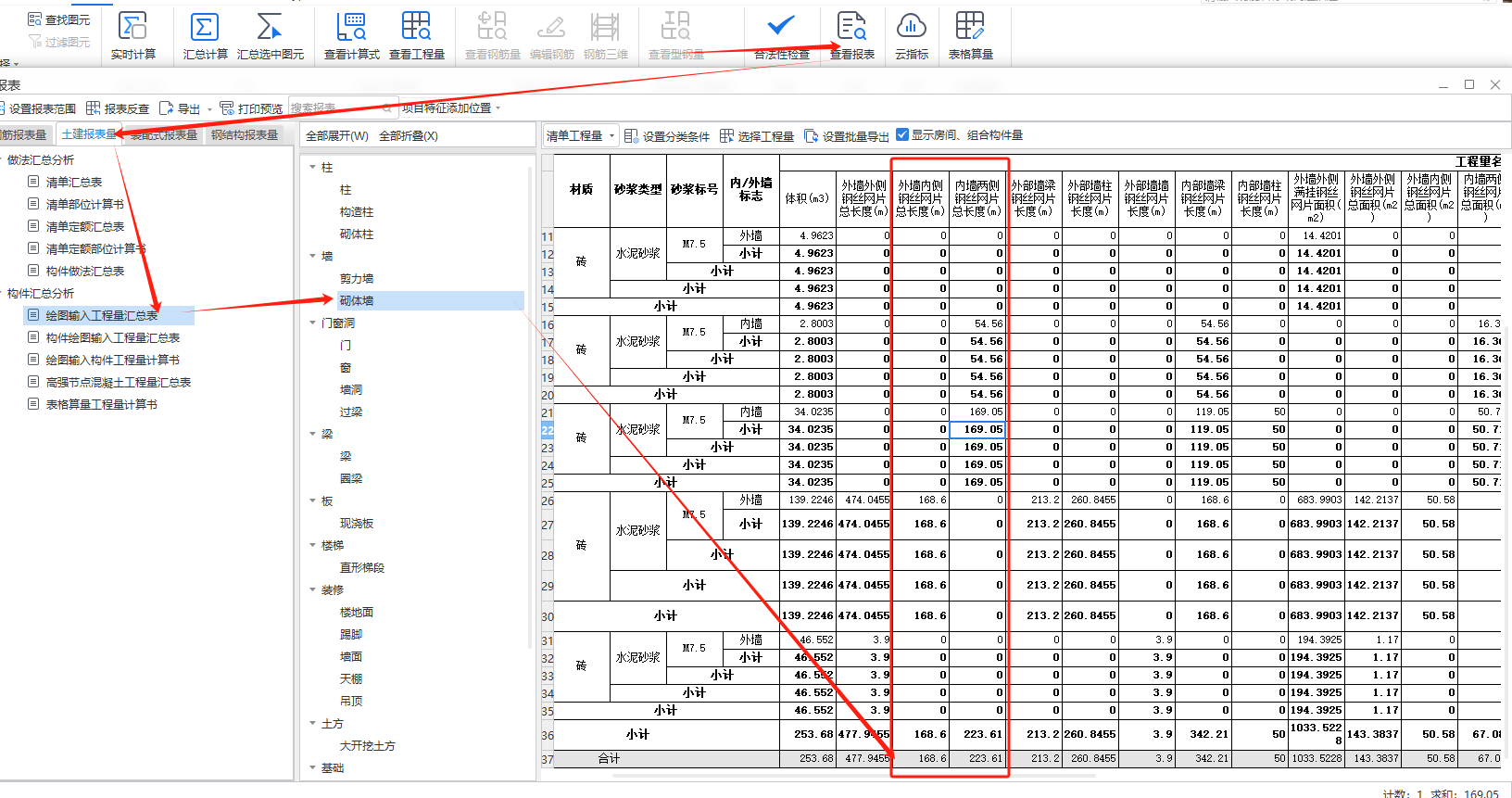Screen dimensions: 1512x798
Task: Switch to 钢筋报表量 tab
Action: (24, 134)
